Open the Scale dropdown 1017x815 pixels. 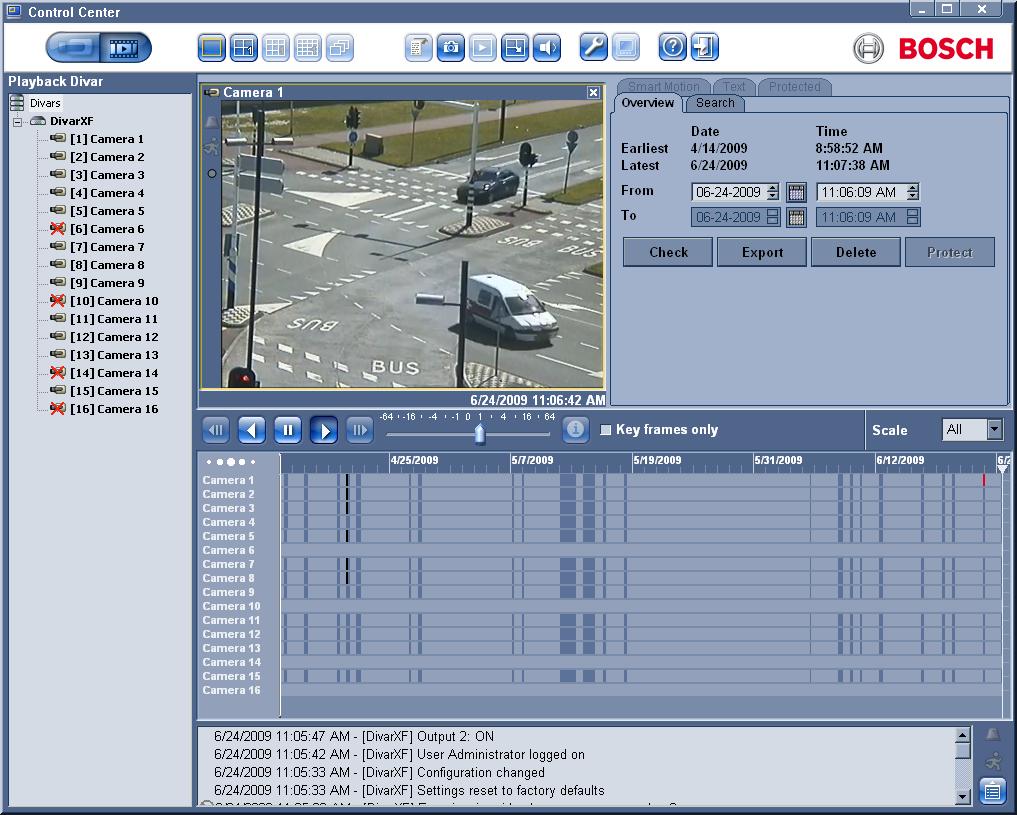pos(994,429)
